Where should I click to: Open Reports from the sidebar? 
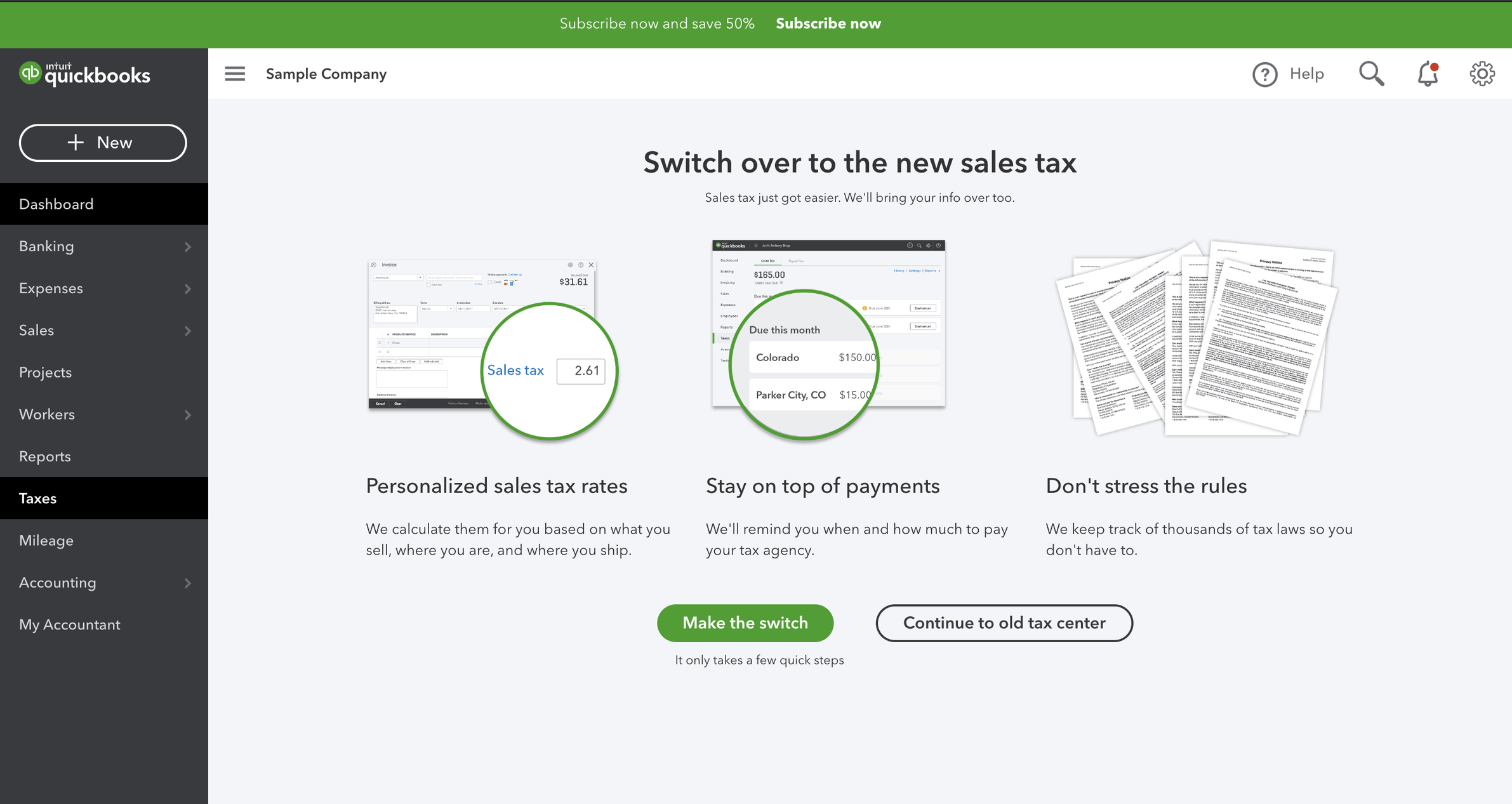[45, 456]
